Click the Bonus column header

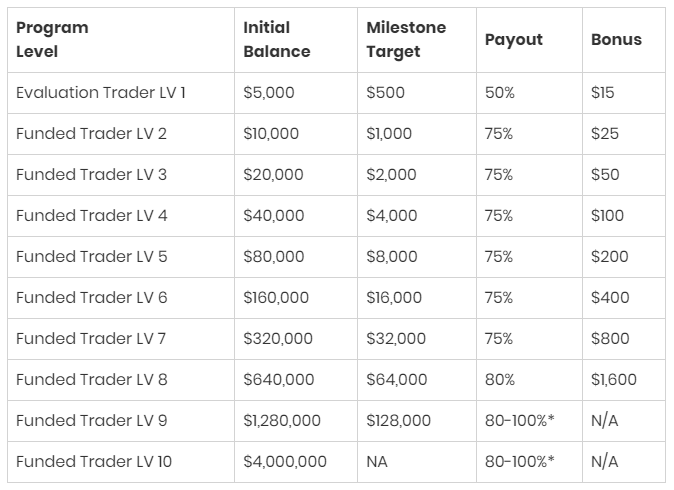click(x=617, y=40)
